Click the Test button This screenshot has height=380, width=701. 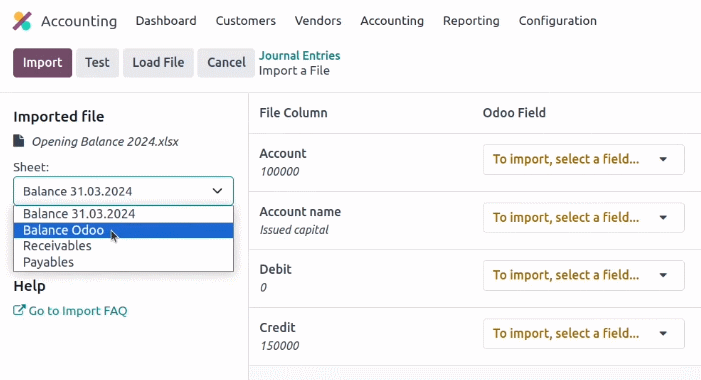[97, 63]
